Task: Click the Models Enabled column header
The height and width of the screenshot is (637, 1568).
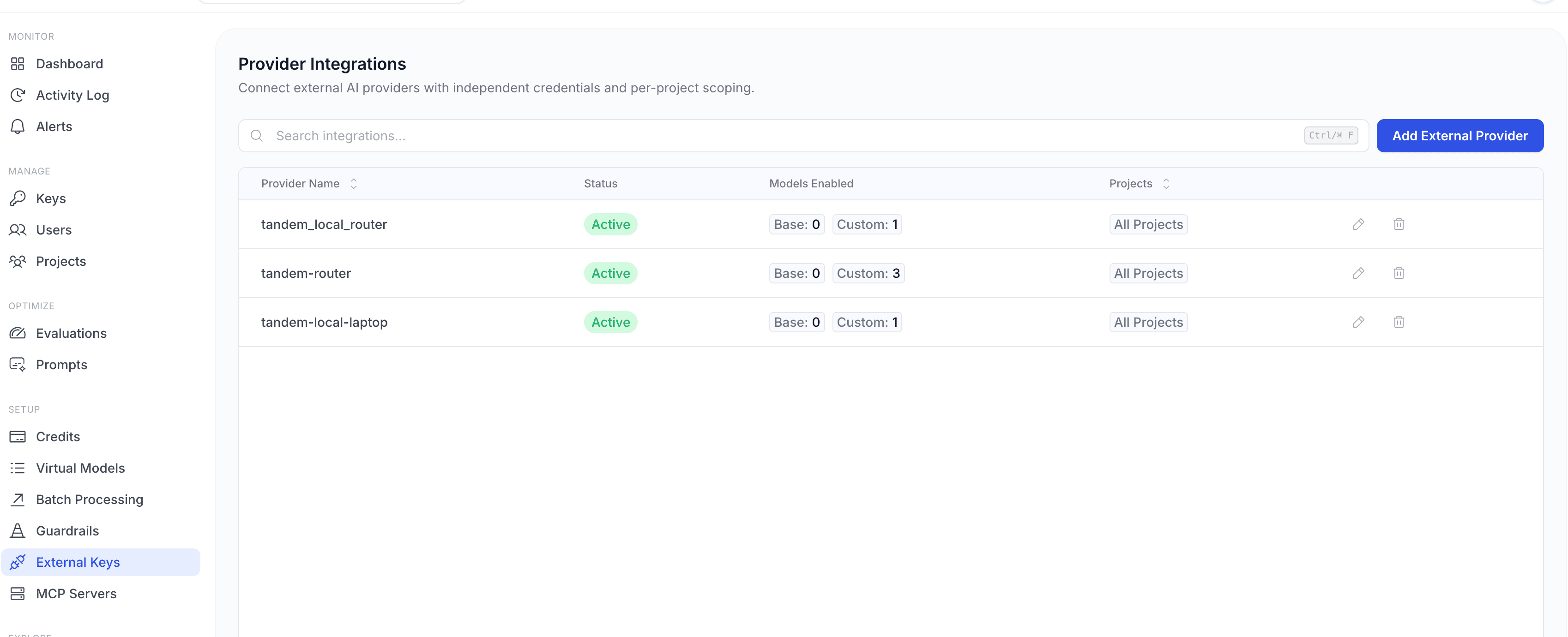Action: pos(811,184)
